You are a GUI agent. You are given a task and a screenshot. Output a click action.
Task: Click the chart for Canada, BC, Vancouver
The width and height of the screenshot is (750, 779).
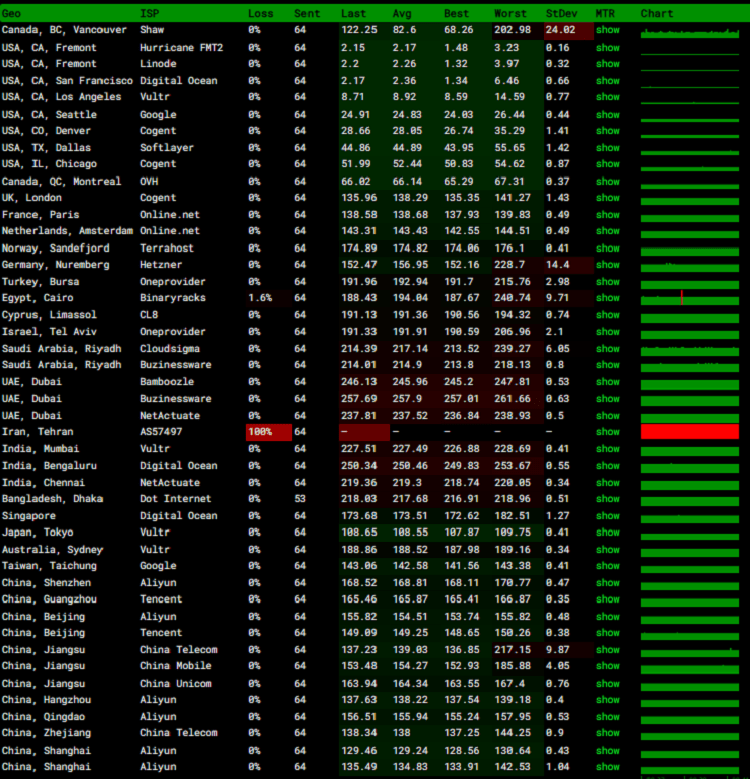(690, 33)
